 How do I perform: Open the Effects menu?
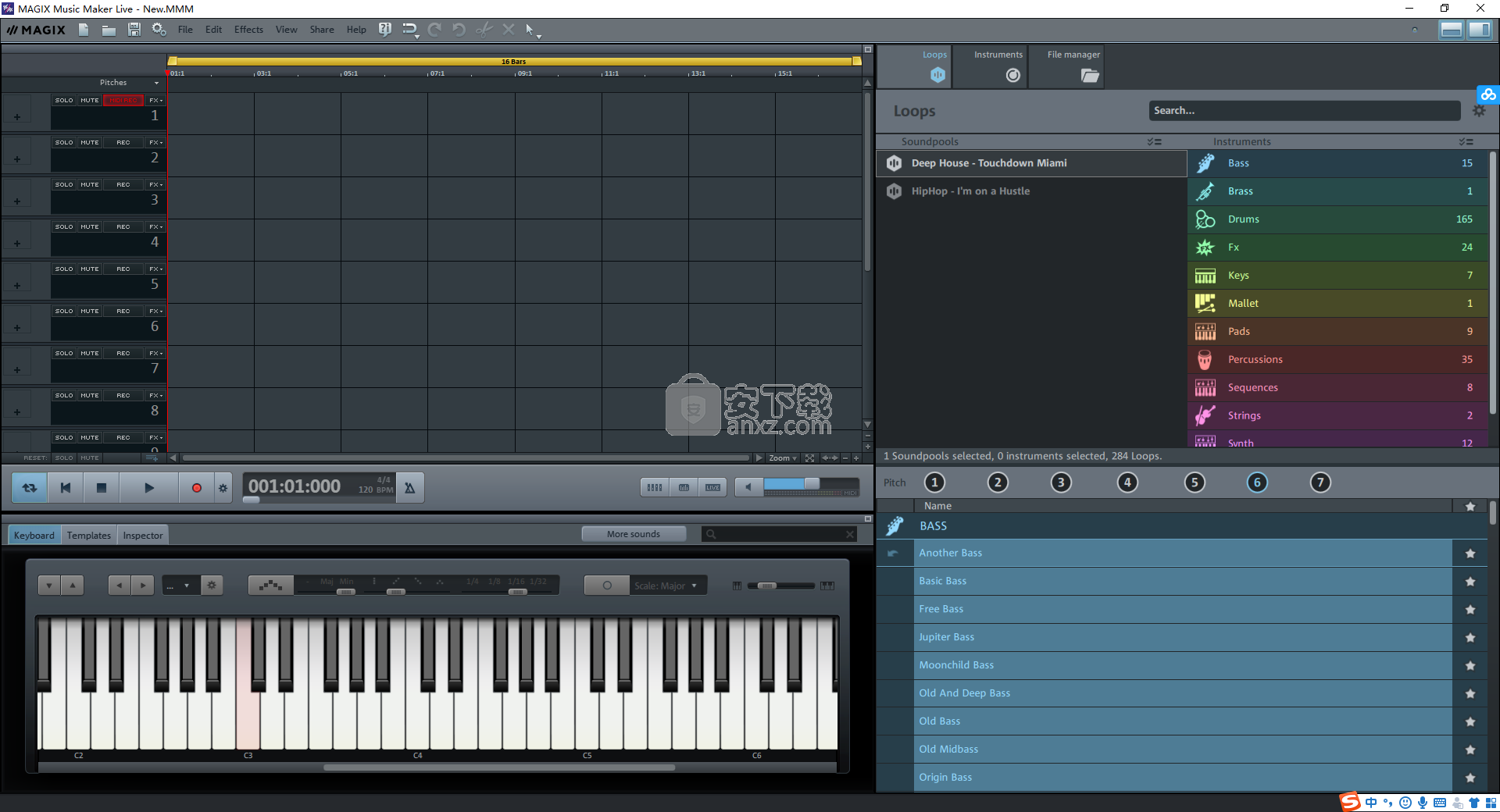(248, 30)
